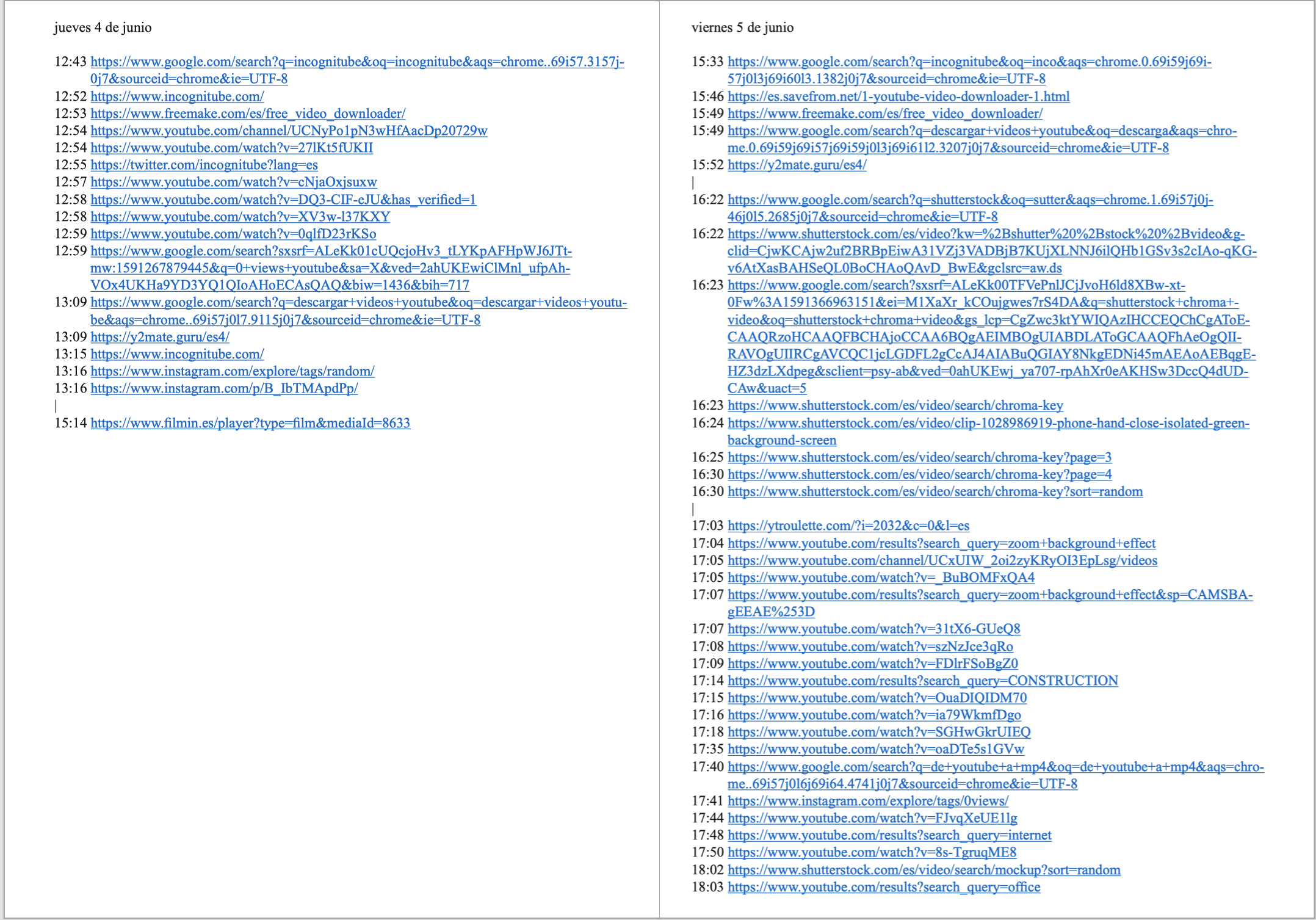This screenshot has height=920, width=1316.
Task: Open shutterstock chroma-key sort=random link
Action: [x=935, y=491]
